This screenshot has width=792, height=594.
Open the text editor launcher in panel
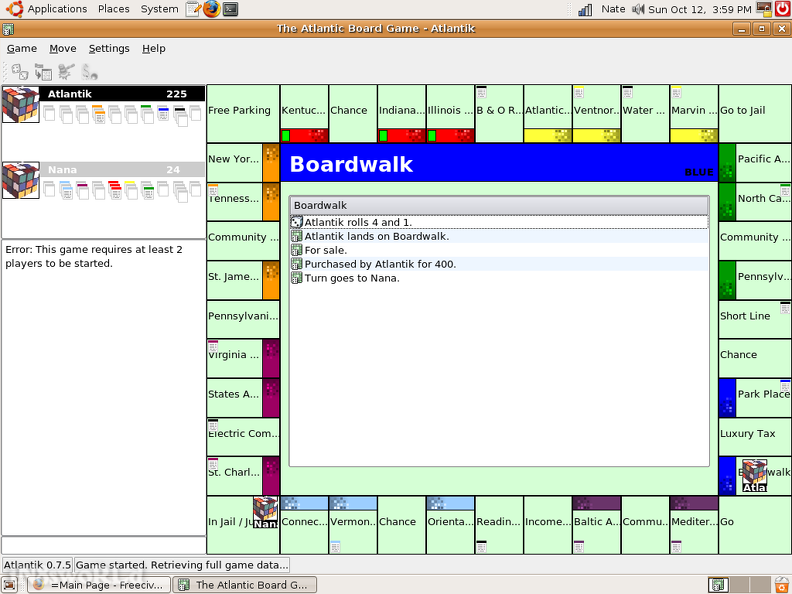[193, 9]
